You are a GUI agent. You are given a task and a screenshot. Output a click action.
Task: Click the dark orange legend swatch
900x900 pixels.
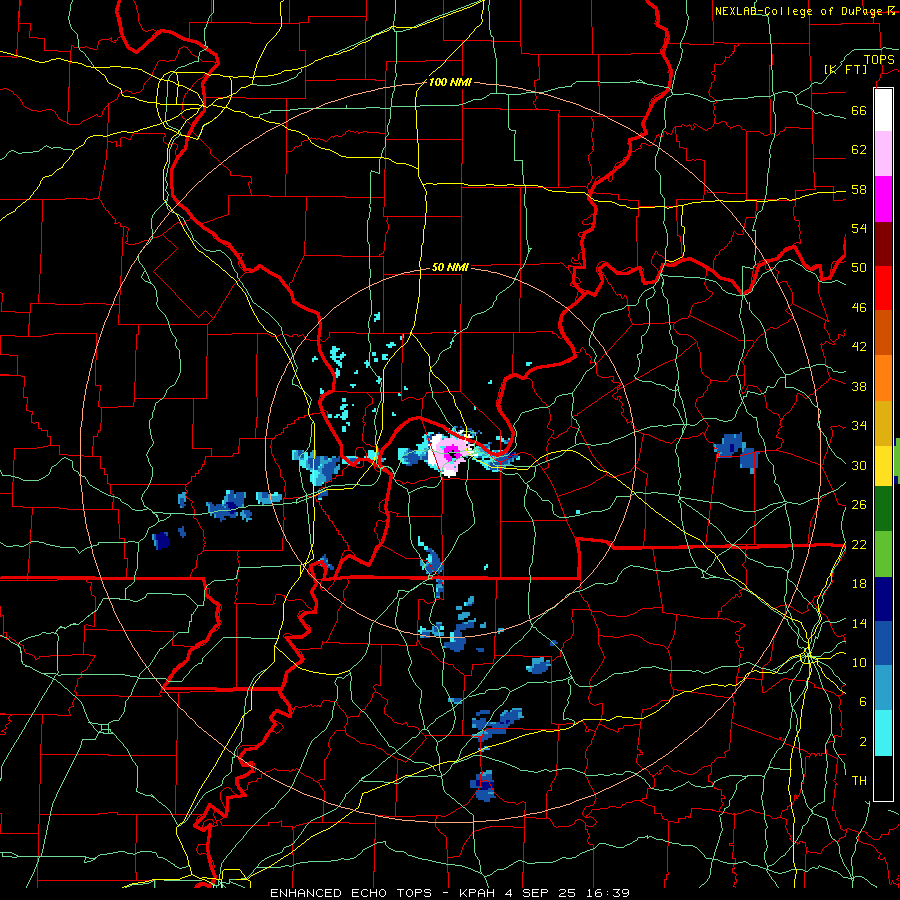tap(883, 332)
